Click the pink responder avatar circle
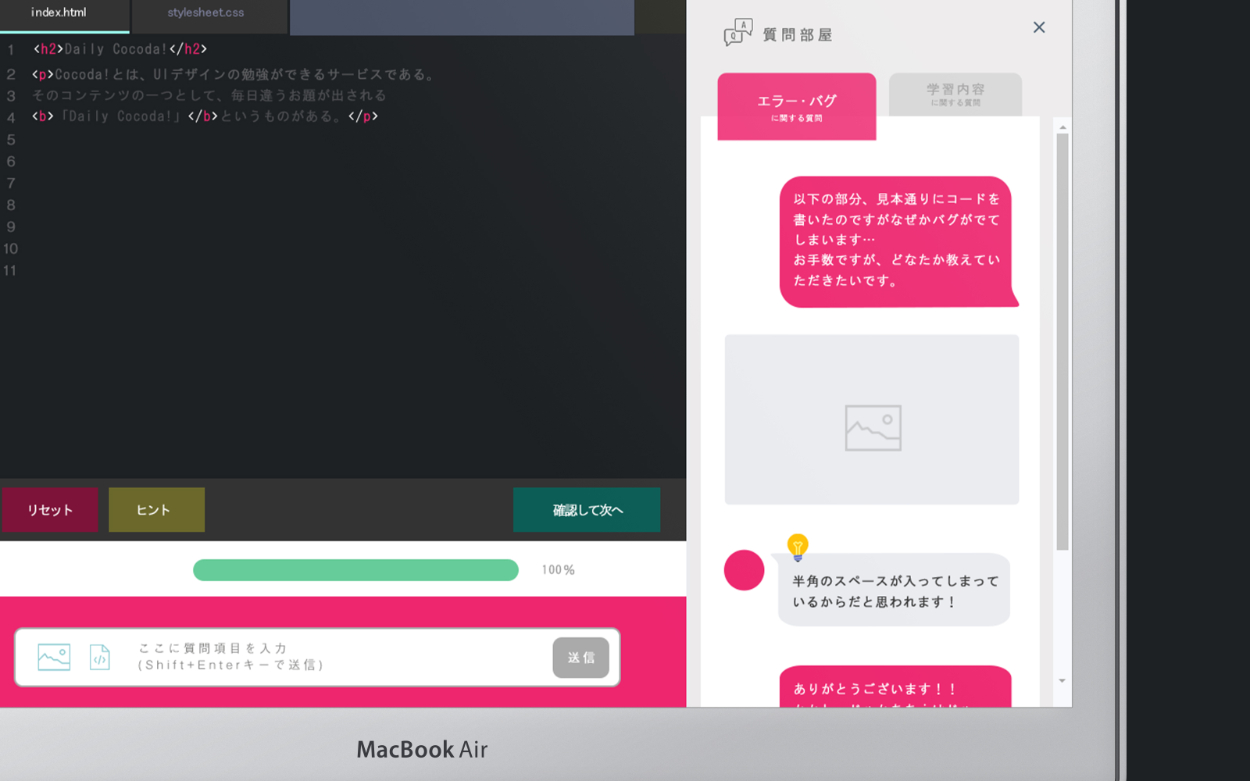Viewport: 1250px width, 781px height. [x=744, y=570]
